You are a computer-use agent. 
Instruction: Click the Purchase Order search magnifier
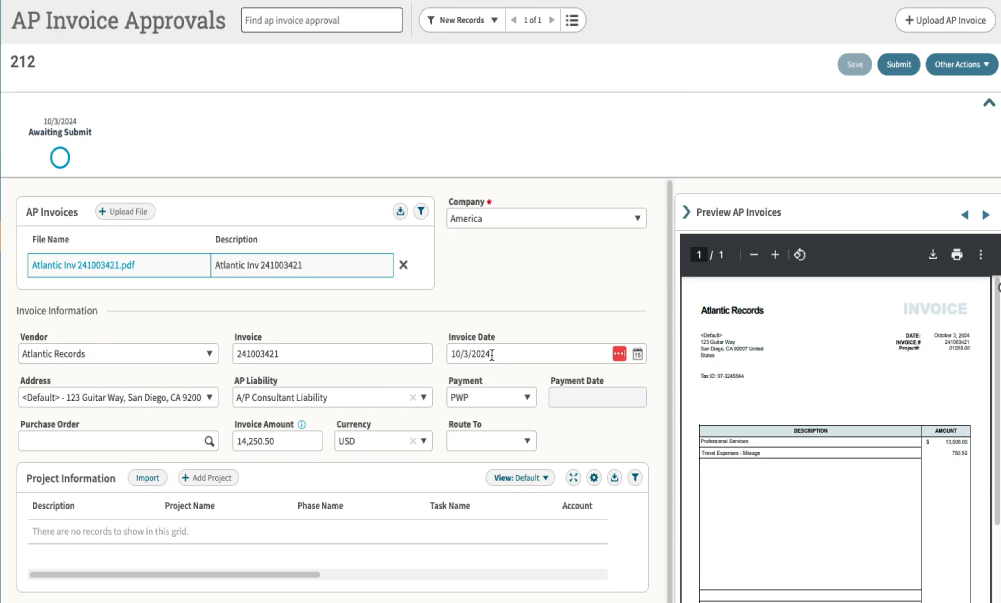point(209,441)
